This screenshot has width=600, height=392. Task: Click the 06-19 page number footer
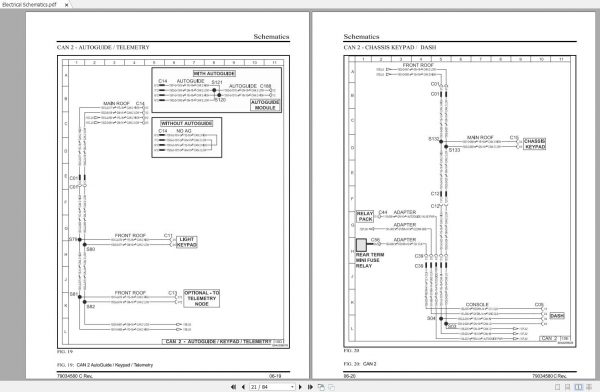click(275, 376)
